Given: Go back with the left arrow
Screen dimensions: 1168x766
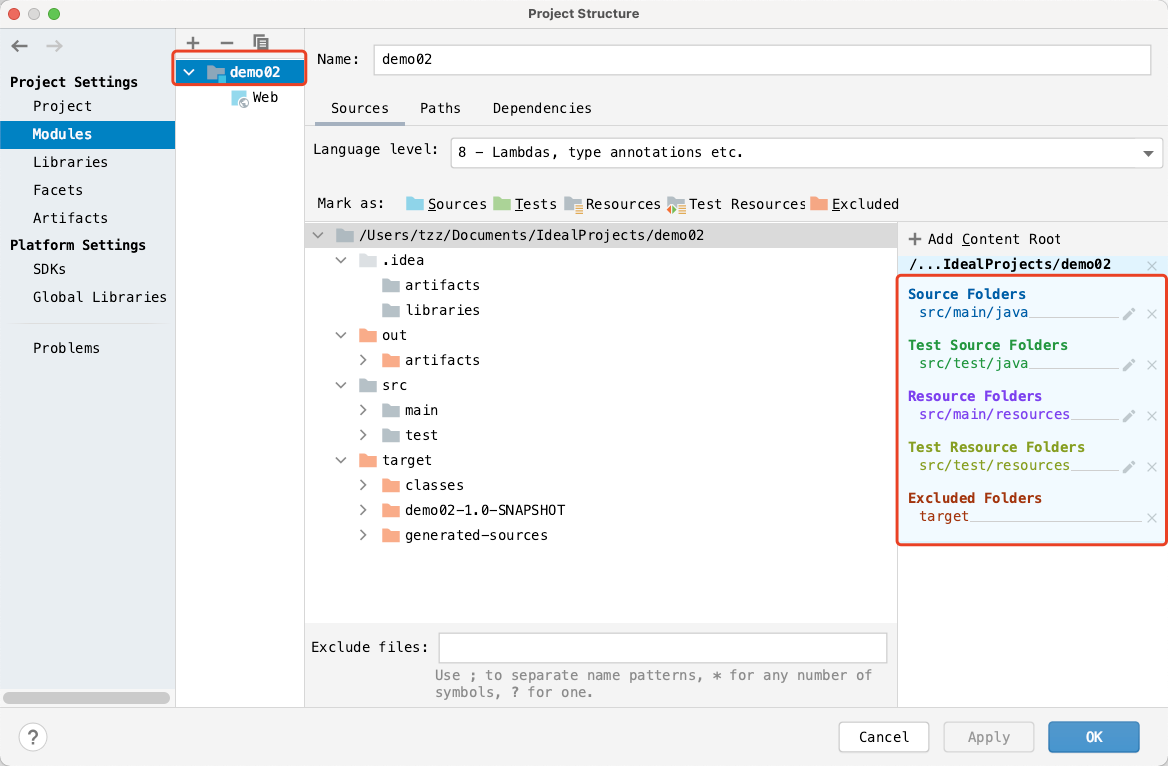Looking at the screenshot, I should tap(20, 46).
